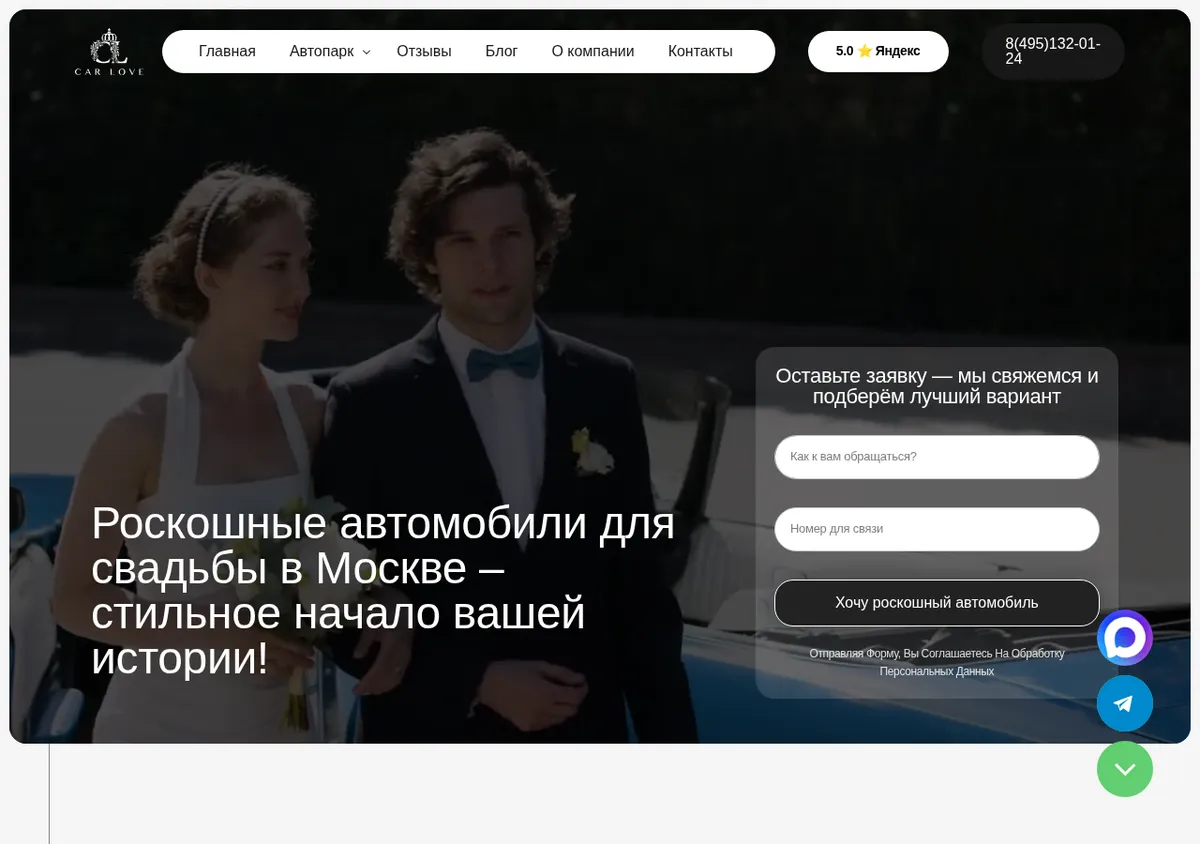Open the О компании page
The image size is (1200, 844).
click(593, 51)
